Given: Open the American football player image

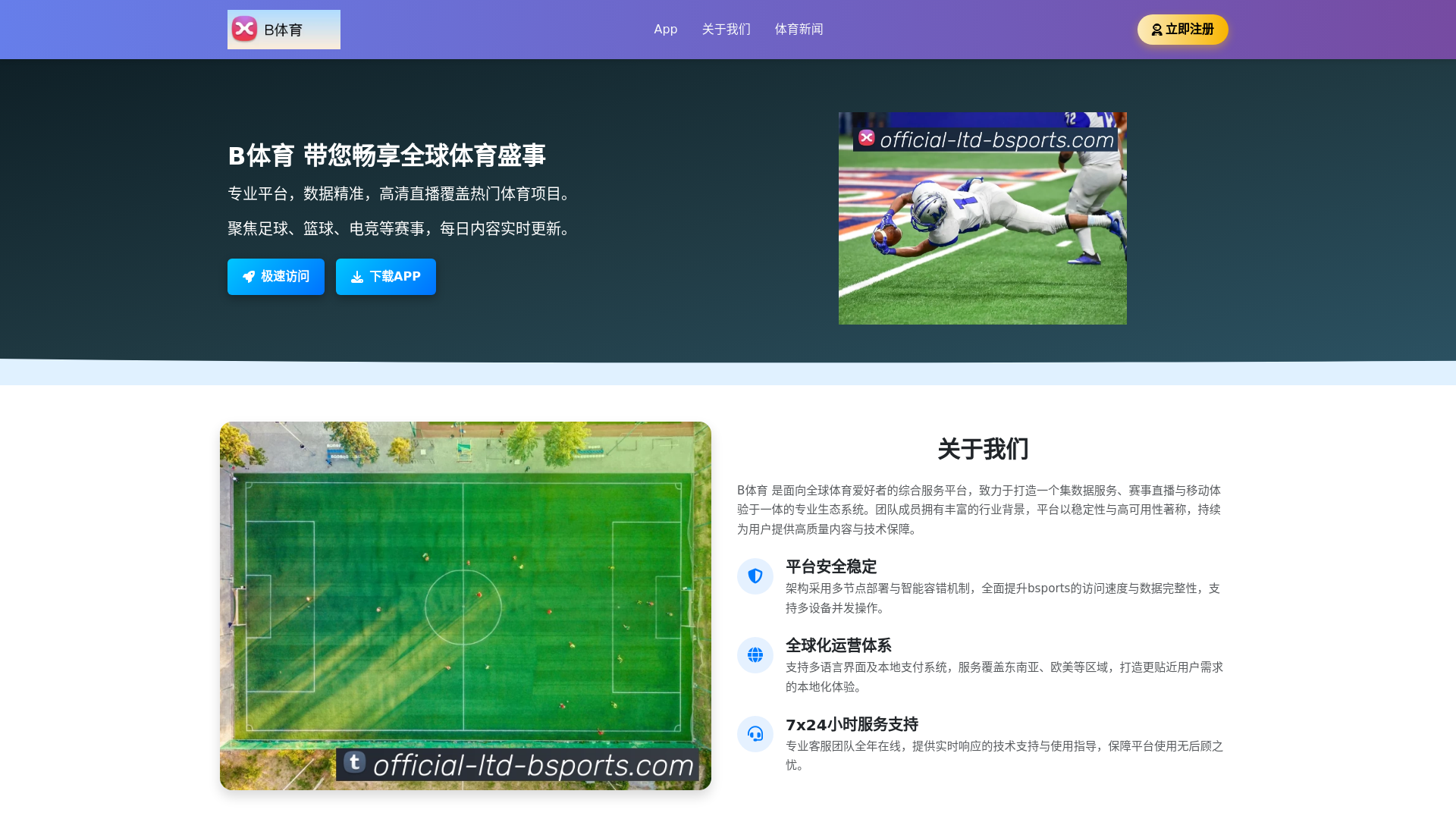Looking at the screenshot, I should click(983, 218).
